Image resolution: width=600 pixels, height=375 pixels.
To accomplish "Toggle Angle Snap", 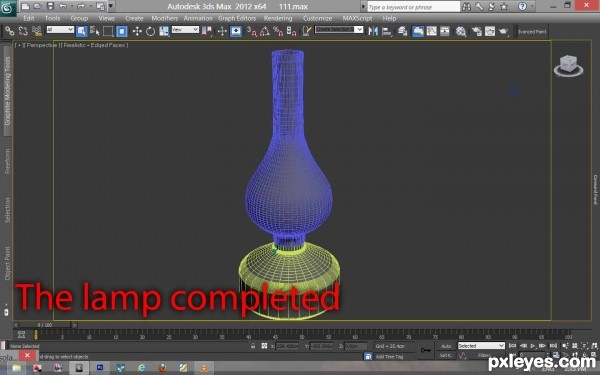I will coord(264,31).
